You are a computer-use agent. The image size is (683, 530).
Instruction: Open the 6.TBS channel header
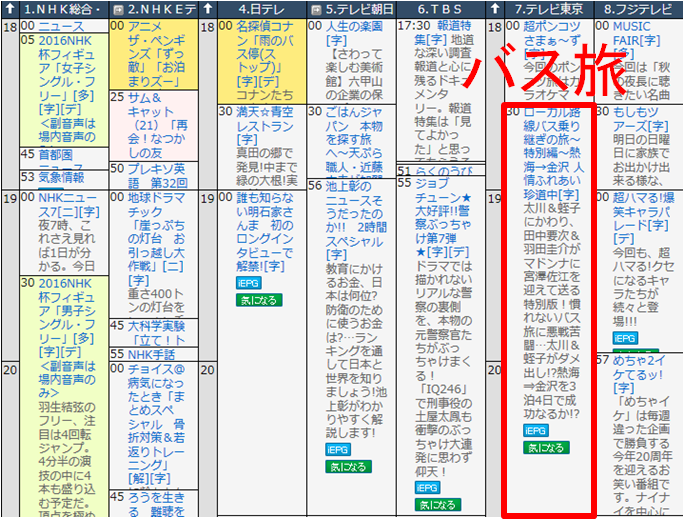[440, 9]
